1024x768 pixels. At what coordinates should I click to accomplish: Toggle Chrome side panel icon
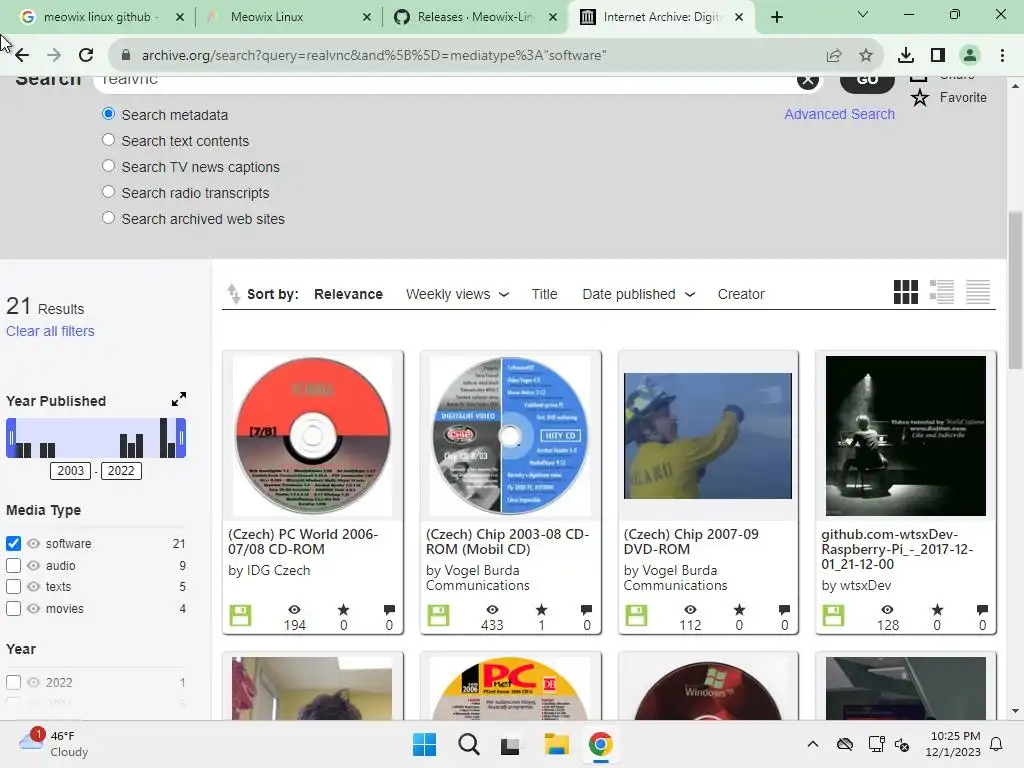click(x=938, y=56)
